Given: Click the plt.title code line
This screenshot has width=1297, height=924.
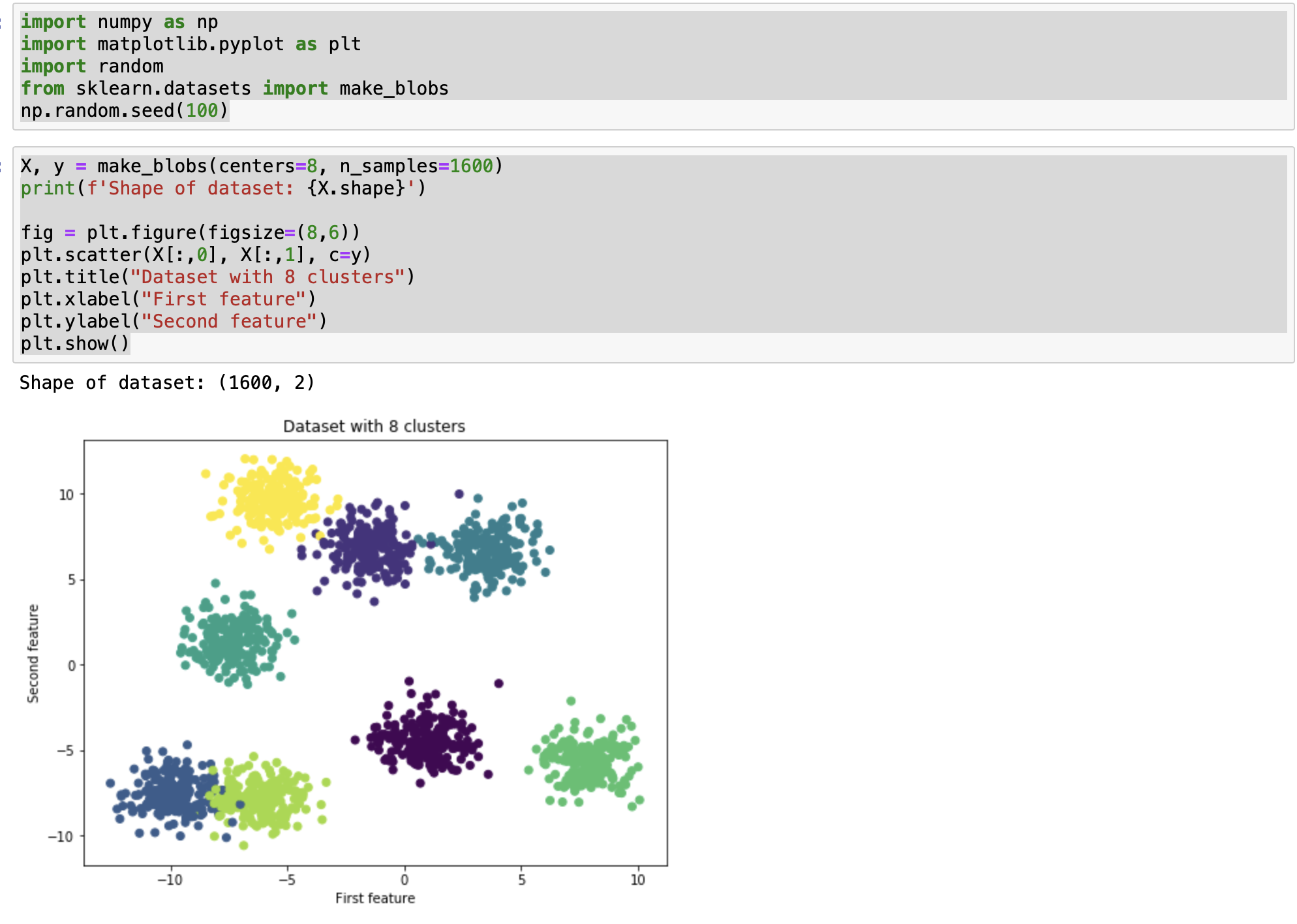Looking at the screenshot, I should tap(217, 277).
